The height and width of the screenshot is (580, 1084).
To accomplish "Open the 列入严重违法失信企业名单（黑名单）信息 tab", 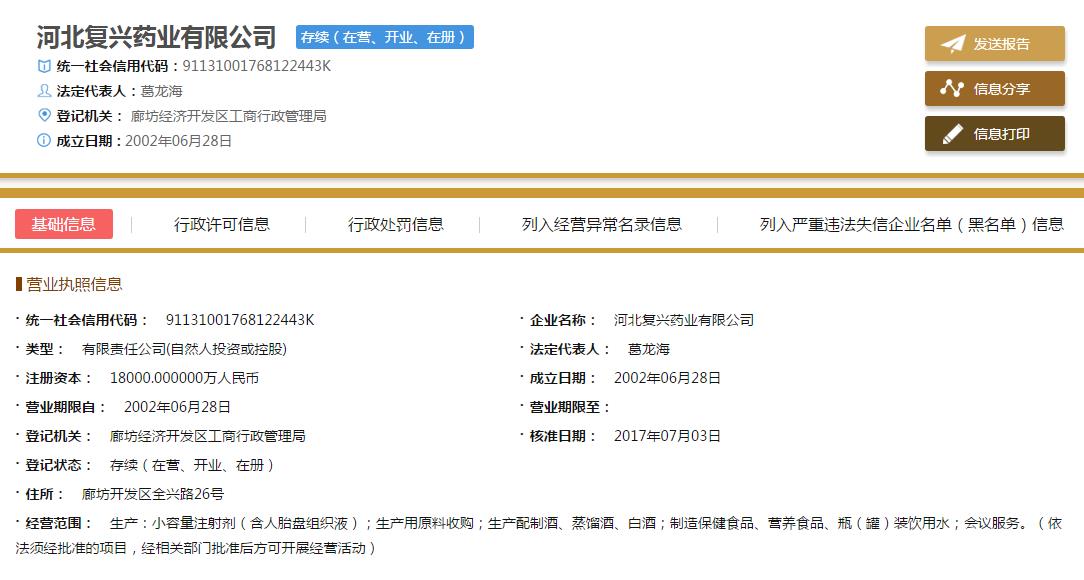I will click(x=911, y=224).
